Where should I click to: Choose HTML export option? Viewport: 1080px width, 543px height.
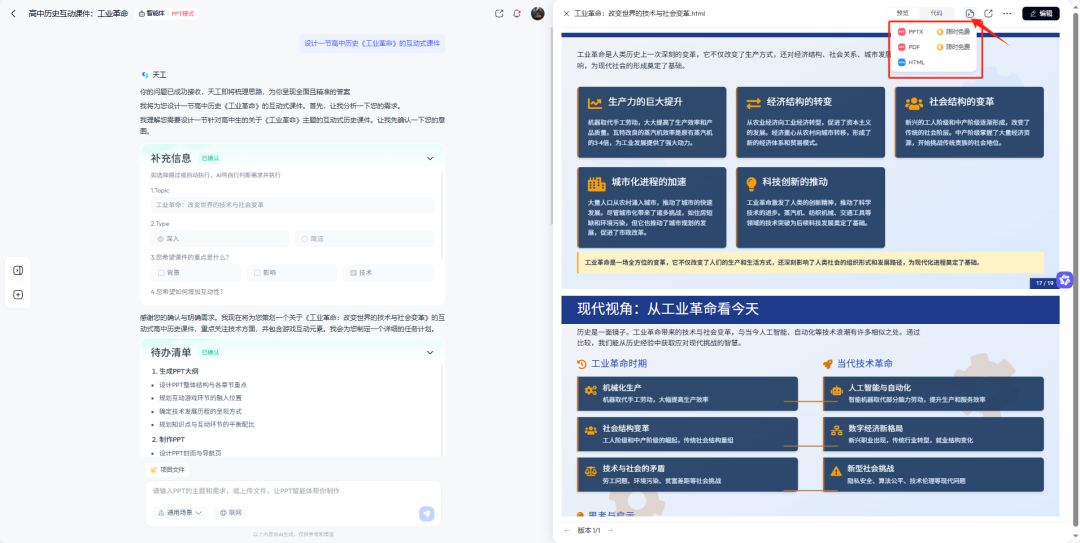[911, 62]
